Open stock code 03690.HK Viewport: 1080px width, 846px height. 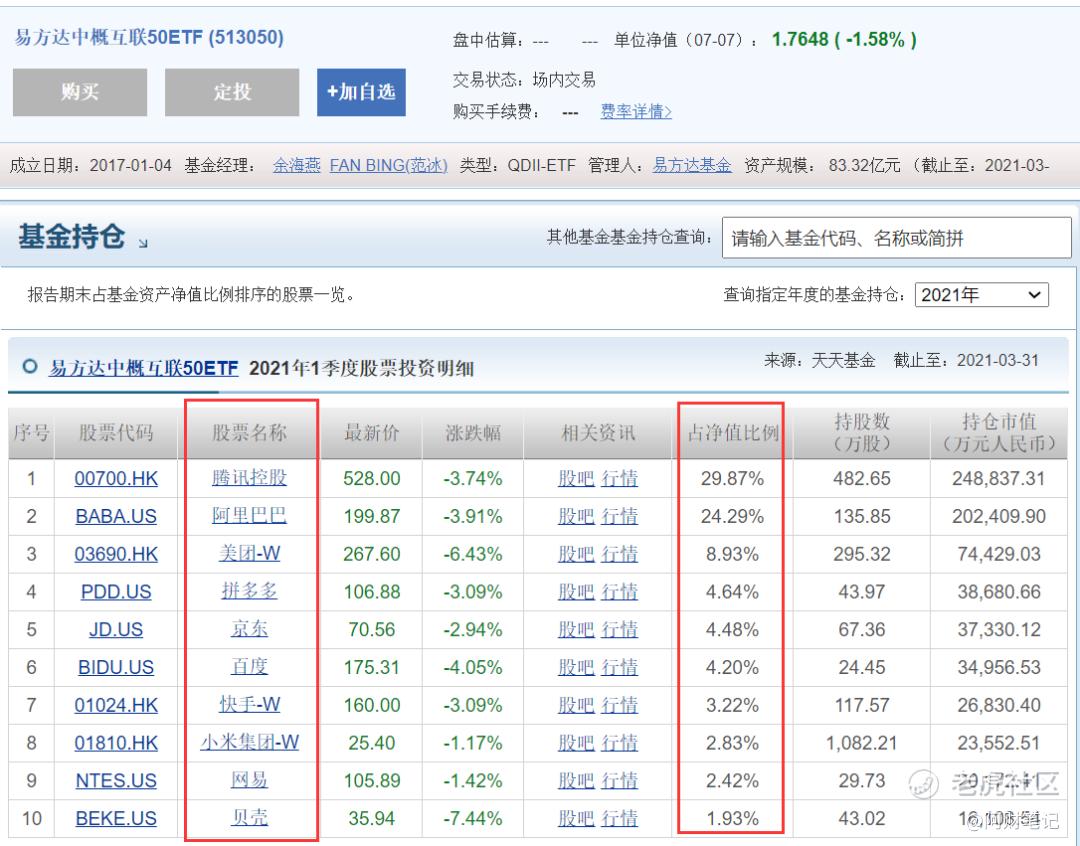click(116, 554)
